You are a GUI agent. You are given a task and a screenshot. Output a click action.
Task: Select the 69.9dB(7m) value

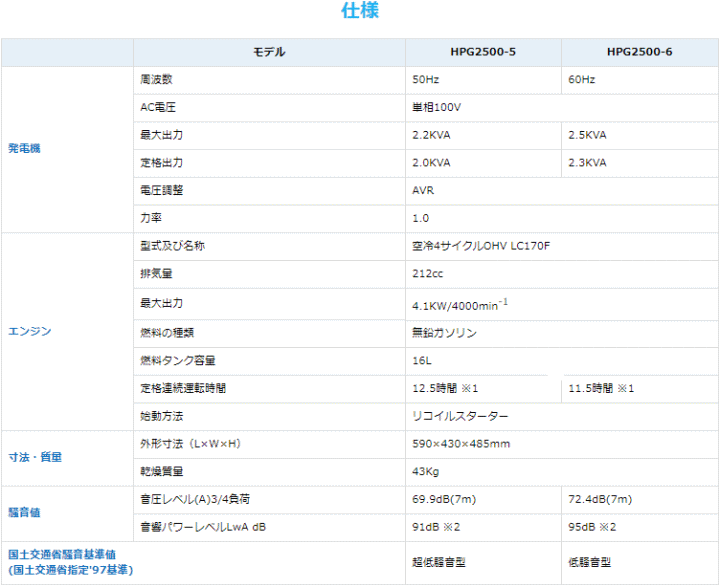(444, 499)
